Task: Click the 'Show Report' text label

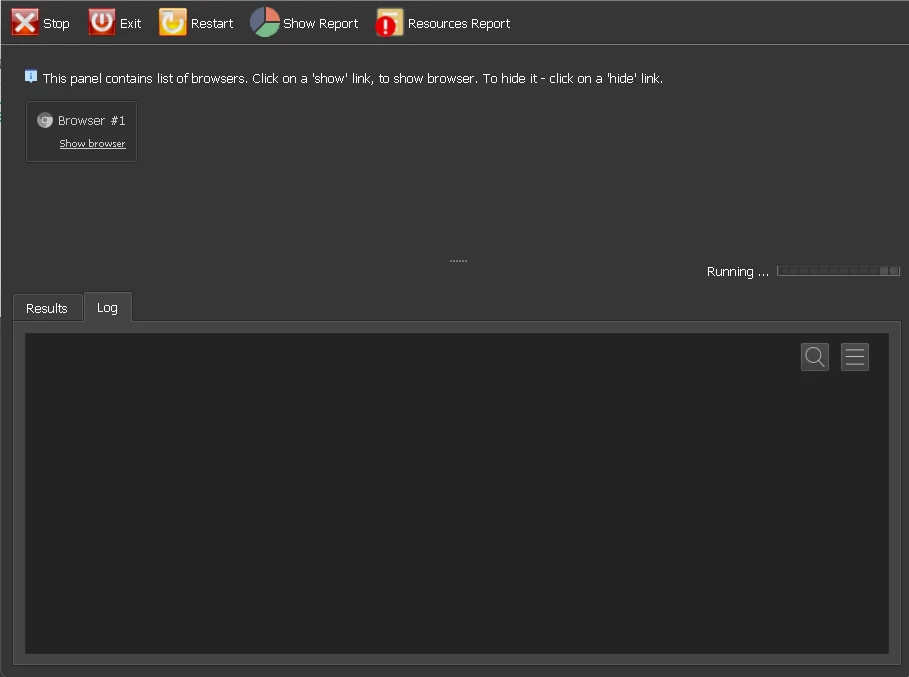Action: coord(320,24)
